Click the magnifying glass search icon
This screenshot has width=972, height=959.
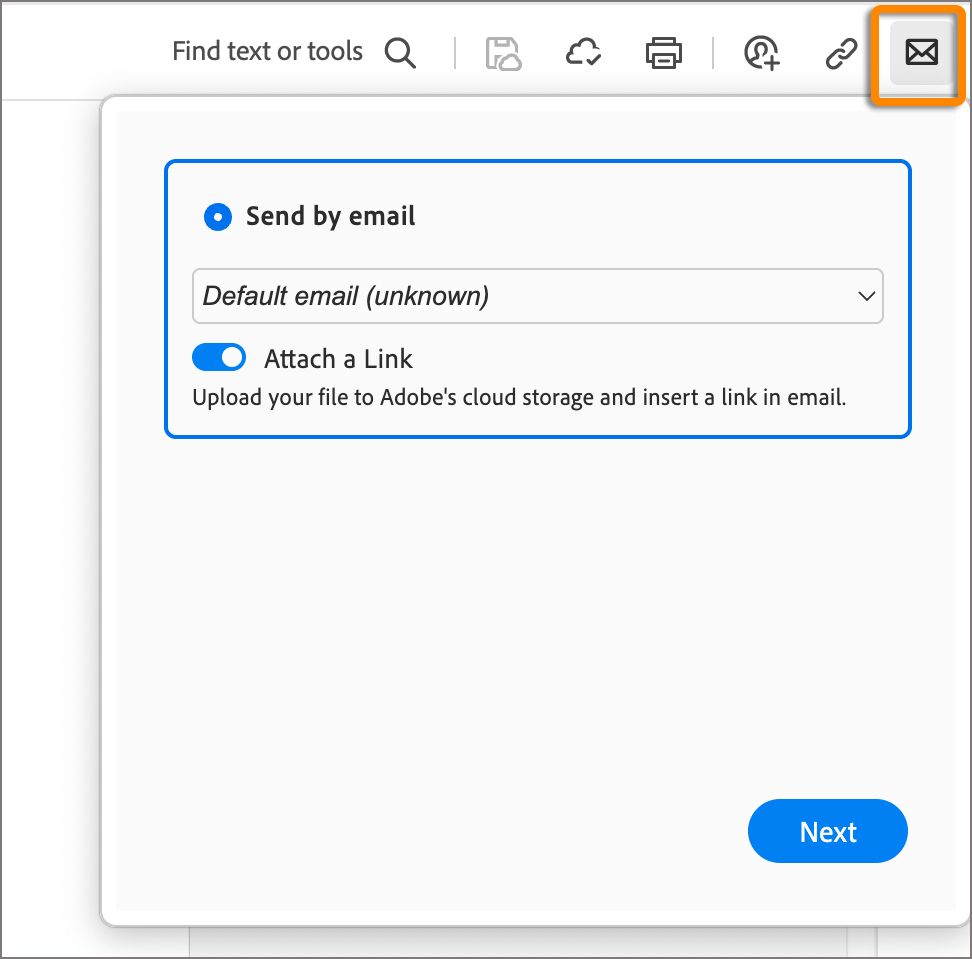(x=401, y=52)
